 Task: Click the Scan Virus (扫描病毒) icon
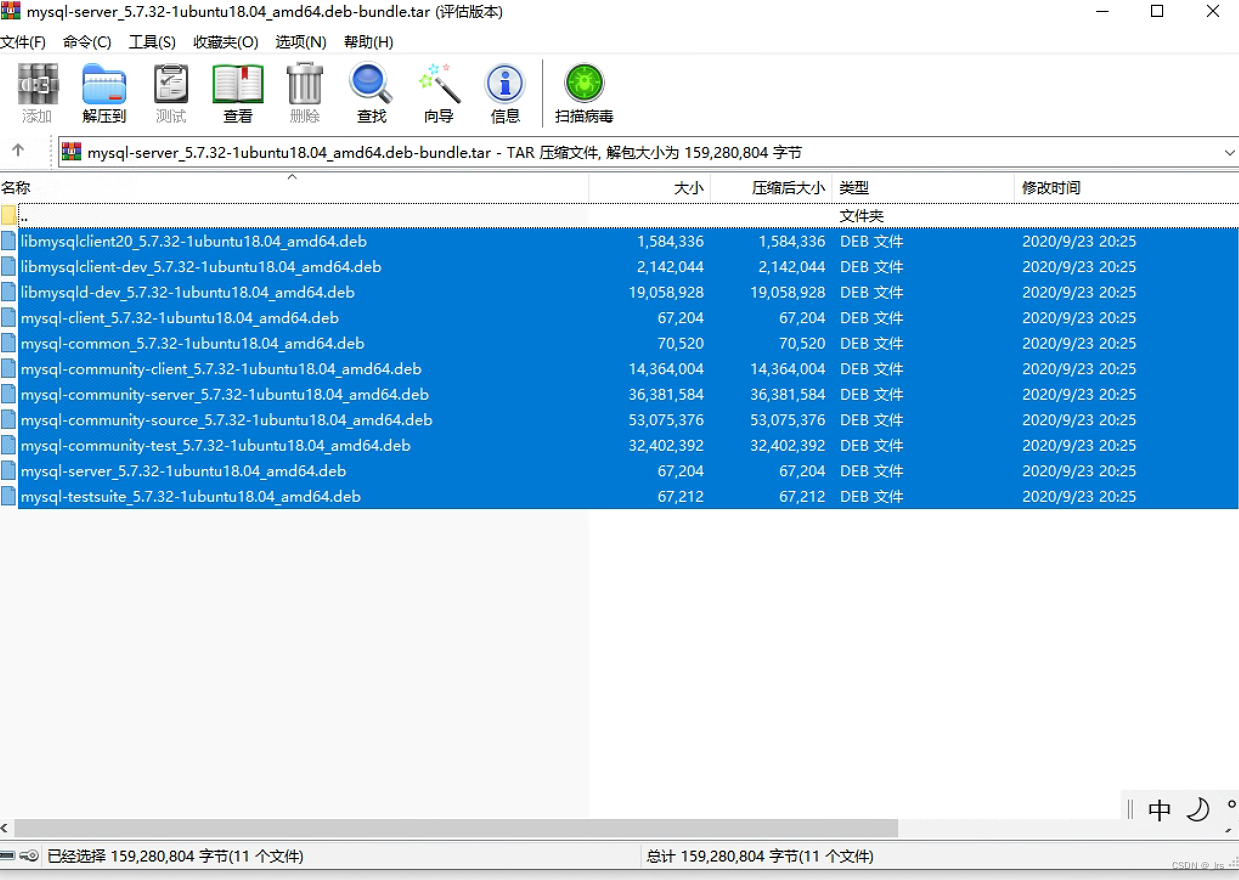coord(584,84)
